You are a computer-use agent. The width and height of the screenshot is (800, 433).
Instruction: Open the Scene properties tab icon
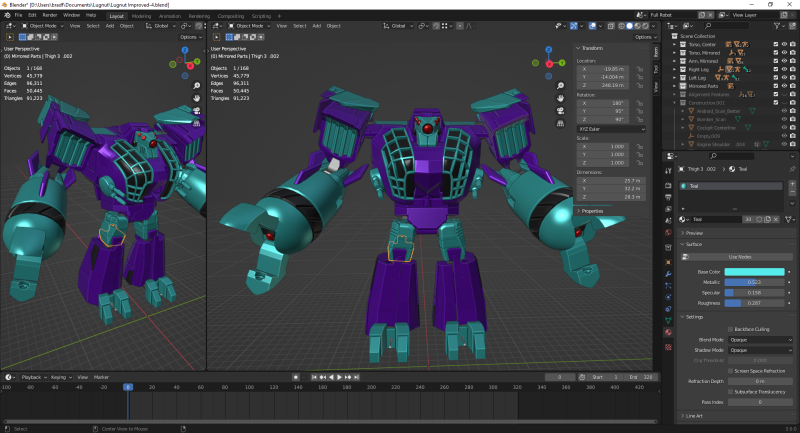click(668, 220)
